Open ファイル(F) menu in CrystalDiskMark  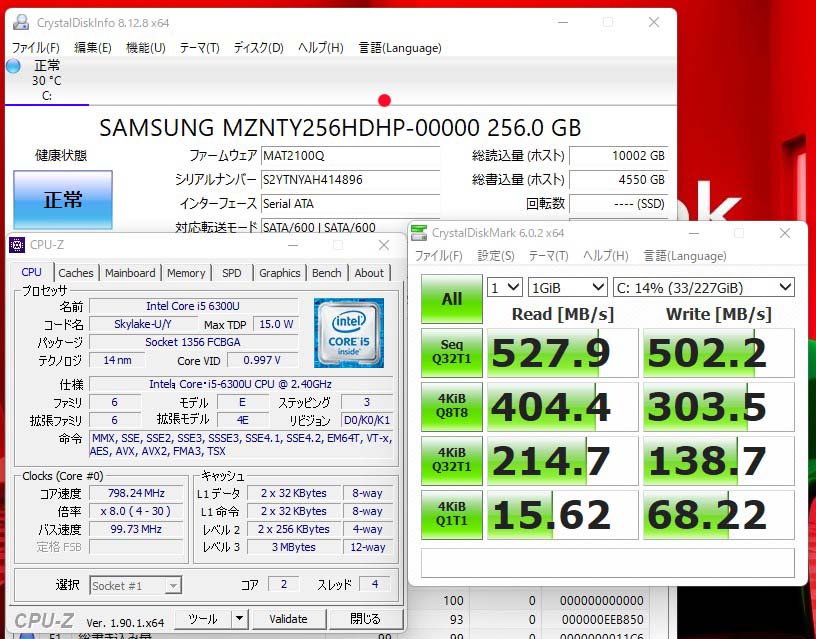(x=439, y=256)
